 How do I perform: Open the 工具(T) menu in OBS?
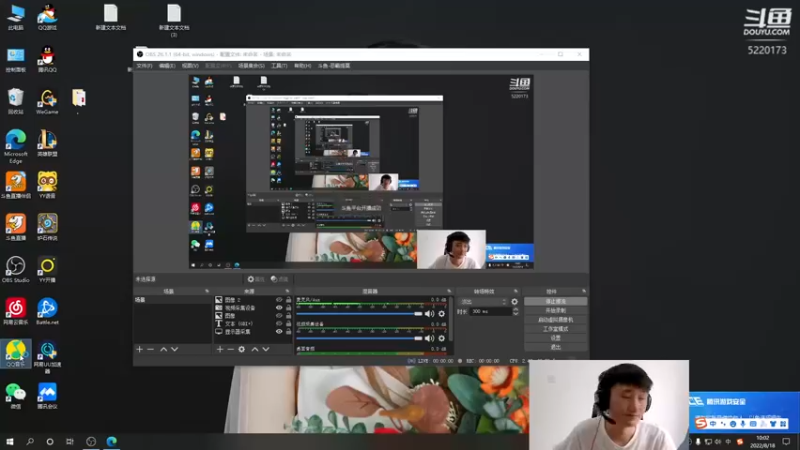tap(279, 66)
